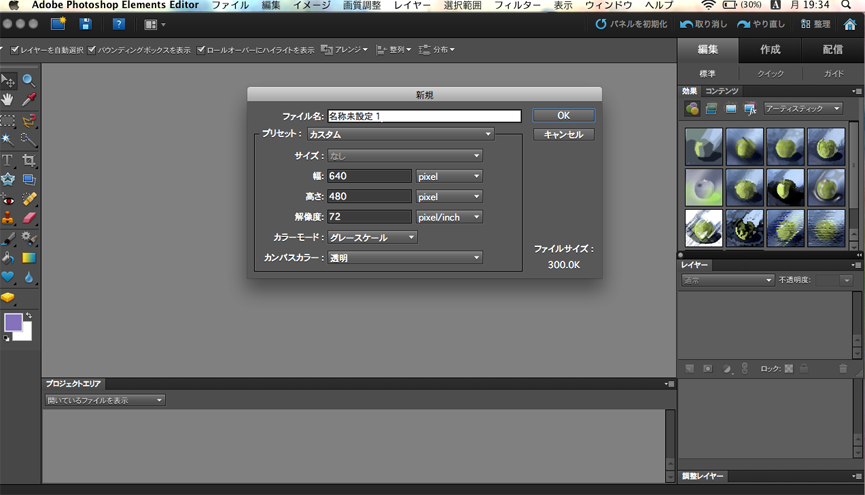This screenshot has height=495, width=865.
Task: Open the カラーモード dropdown
Action: pos(372,237)
